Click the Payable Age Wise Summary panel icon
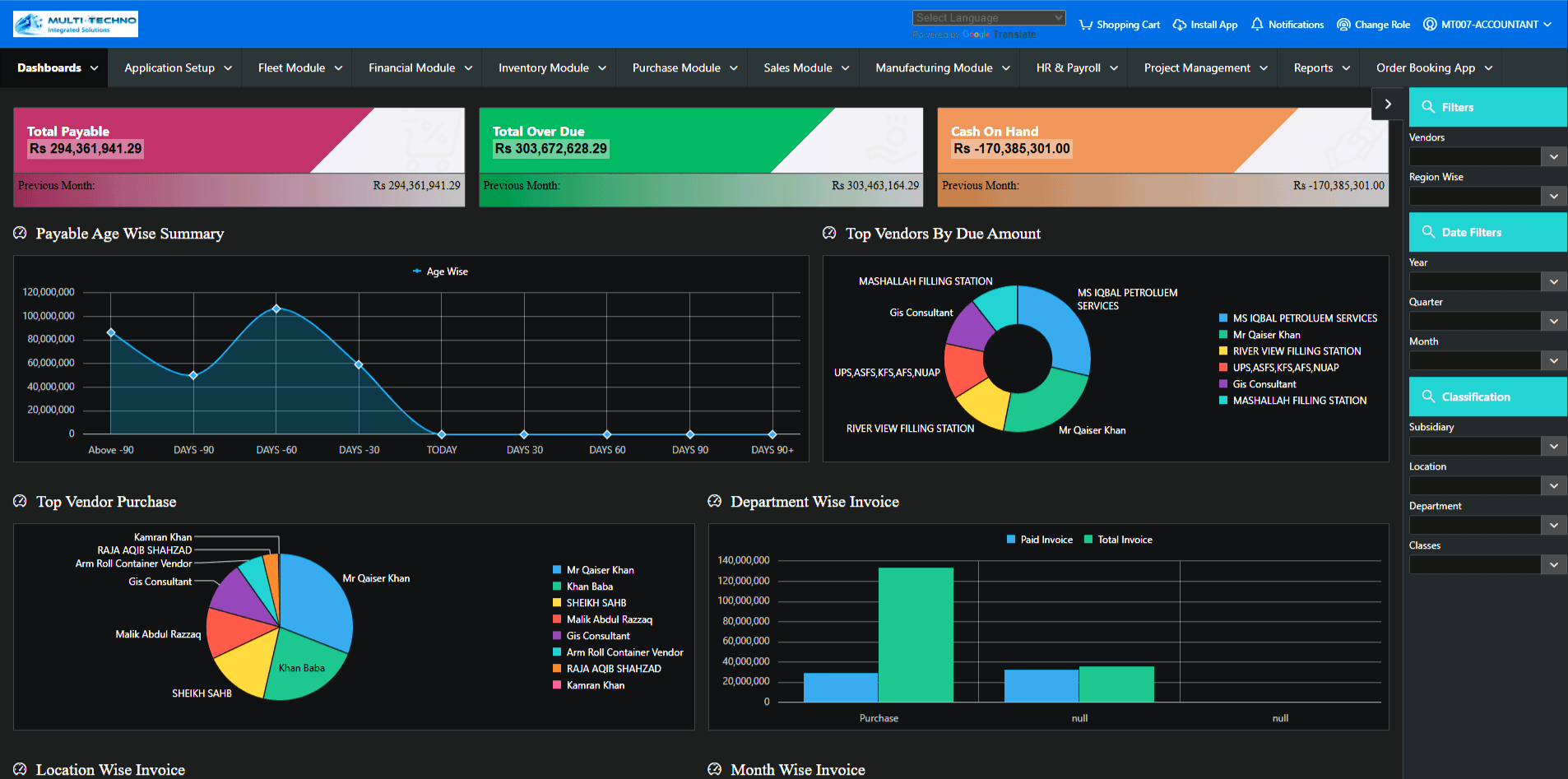Screen dimensions: 1568x779 (x=19, y=233)
